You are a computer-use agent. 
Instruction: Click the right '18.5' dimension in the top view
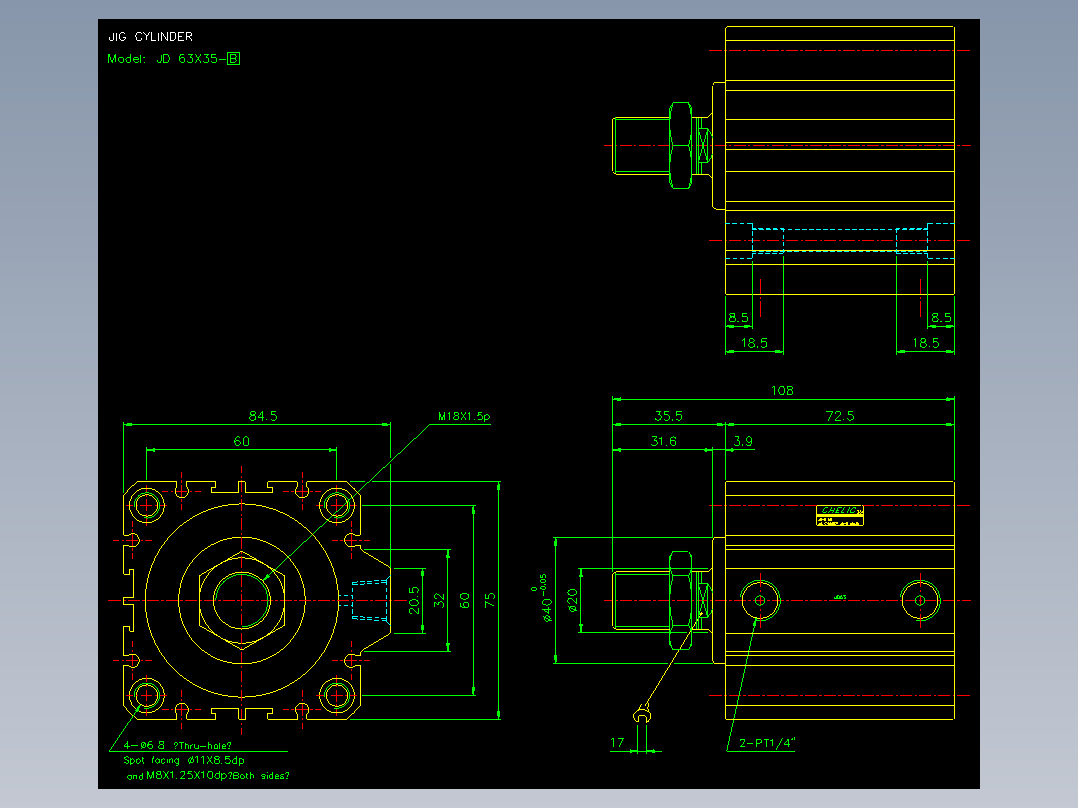[925, 342]
